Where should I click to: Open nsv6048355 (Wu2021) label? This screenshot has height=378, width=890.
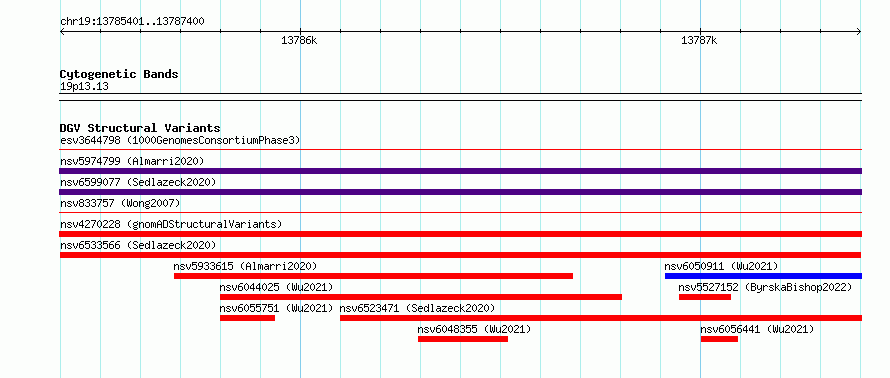(x=475, y=329)
